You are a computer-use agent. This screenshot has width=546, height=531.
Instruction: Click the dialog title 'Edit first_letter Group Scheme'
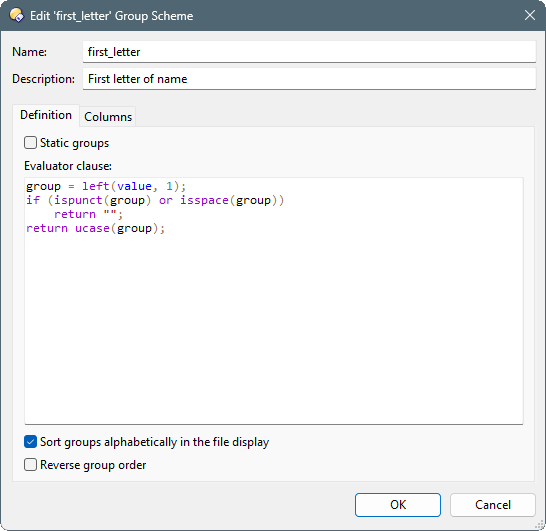(111, 16)
